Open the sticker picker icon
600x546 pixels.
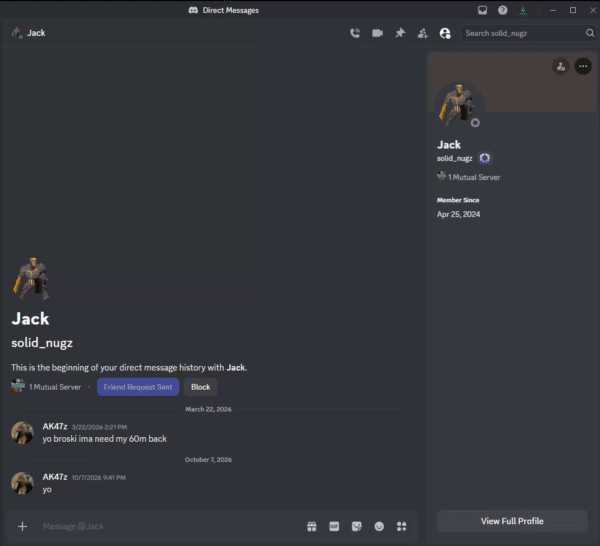[357, 526]
